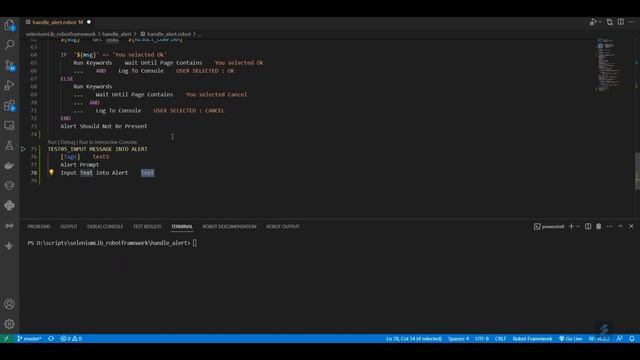
Task: Switch to the Problems tab
Action: (x=39, y=227)
